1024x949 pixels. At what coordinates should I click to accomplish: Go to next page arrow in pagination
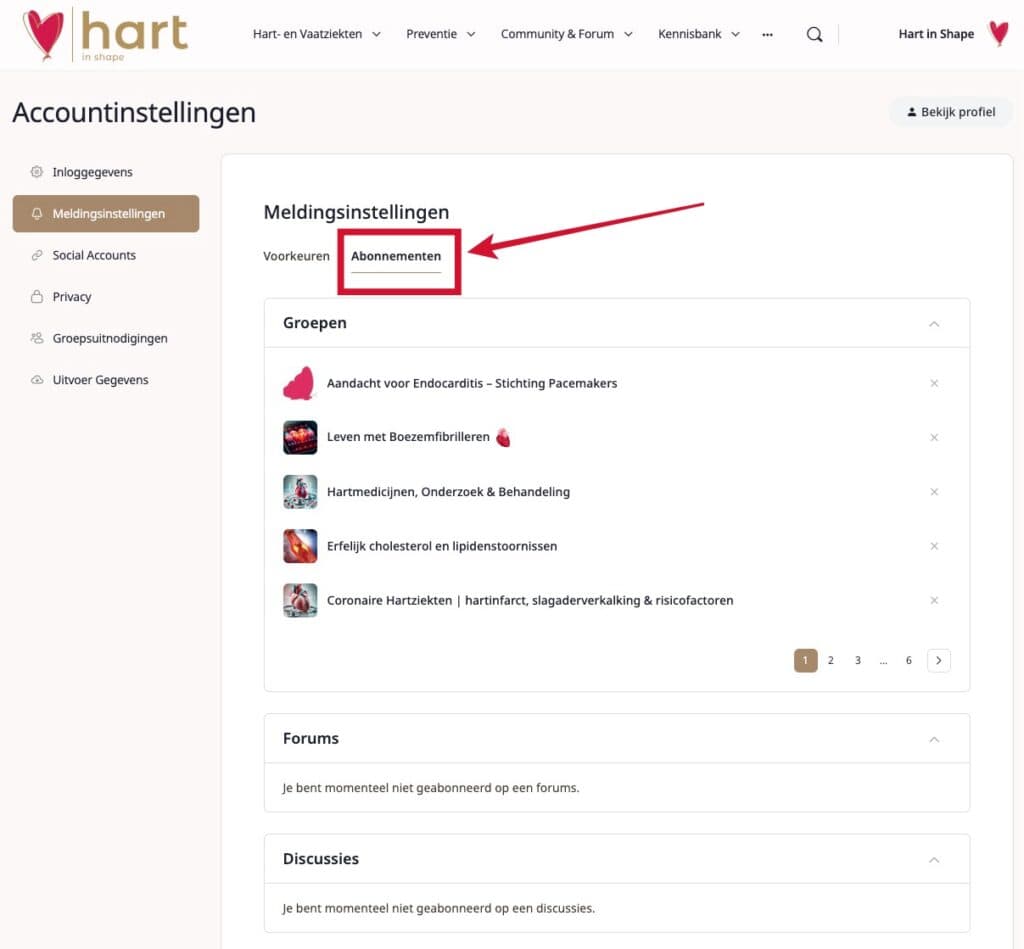point(938,660)
